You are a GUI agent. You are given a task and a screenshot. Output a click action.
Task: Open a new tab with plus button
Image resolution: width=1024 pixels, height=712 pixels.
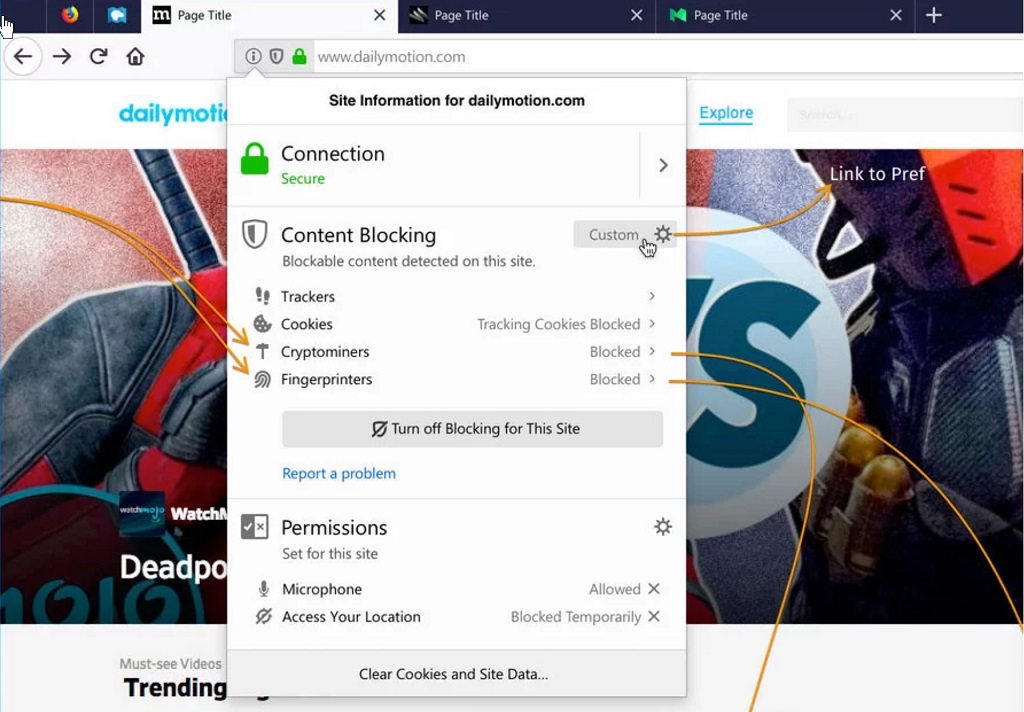tap(934, 15)
